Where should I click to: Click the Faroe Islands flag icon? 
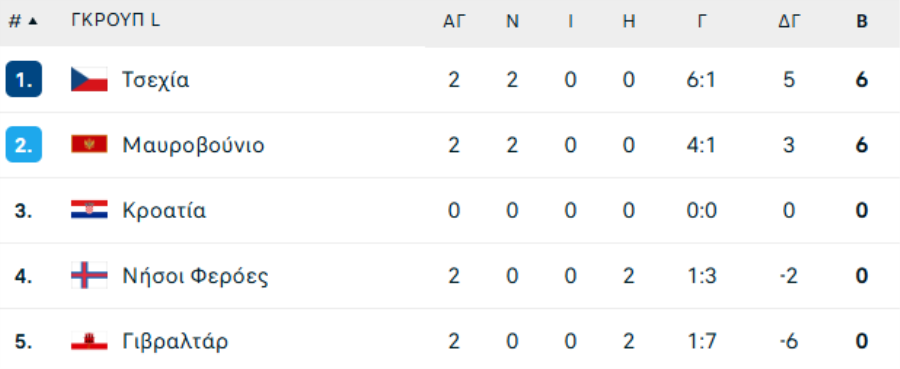click(89, 275)
